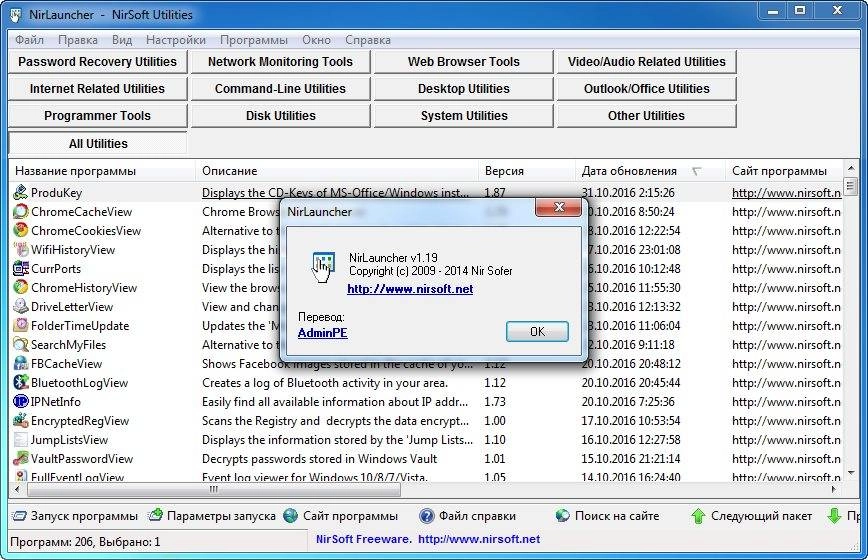Click the ProduKey program icon
This screenshot has width=868, height=560.
pos(20,192)
